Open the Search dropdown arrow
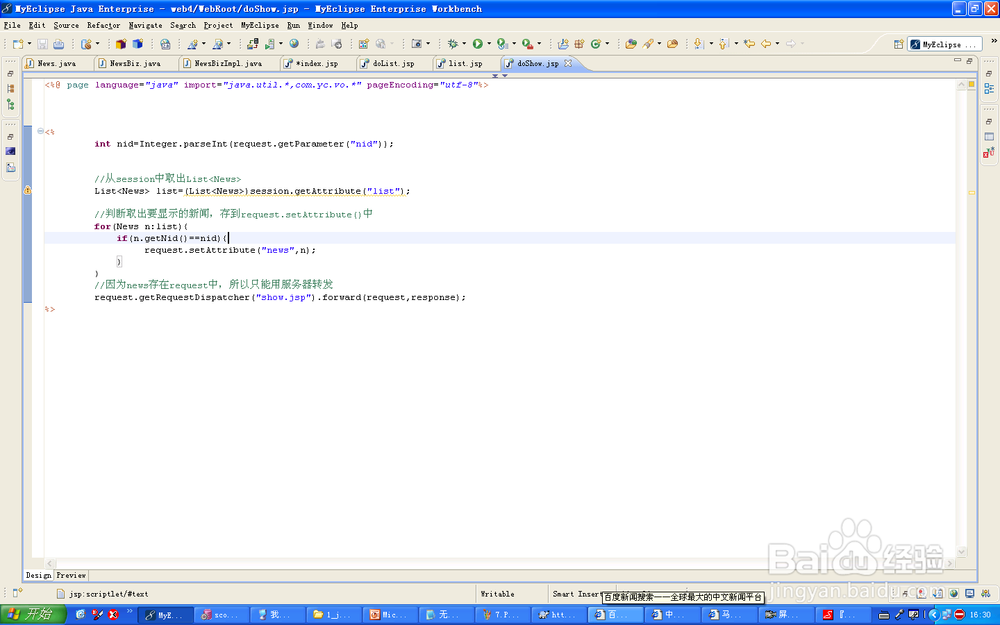Image resolution: width=1000 pixels, height=625 pixels. (x=659, y=44)
